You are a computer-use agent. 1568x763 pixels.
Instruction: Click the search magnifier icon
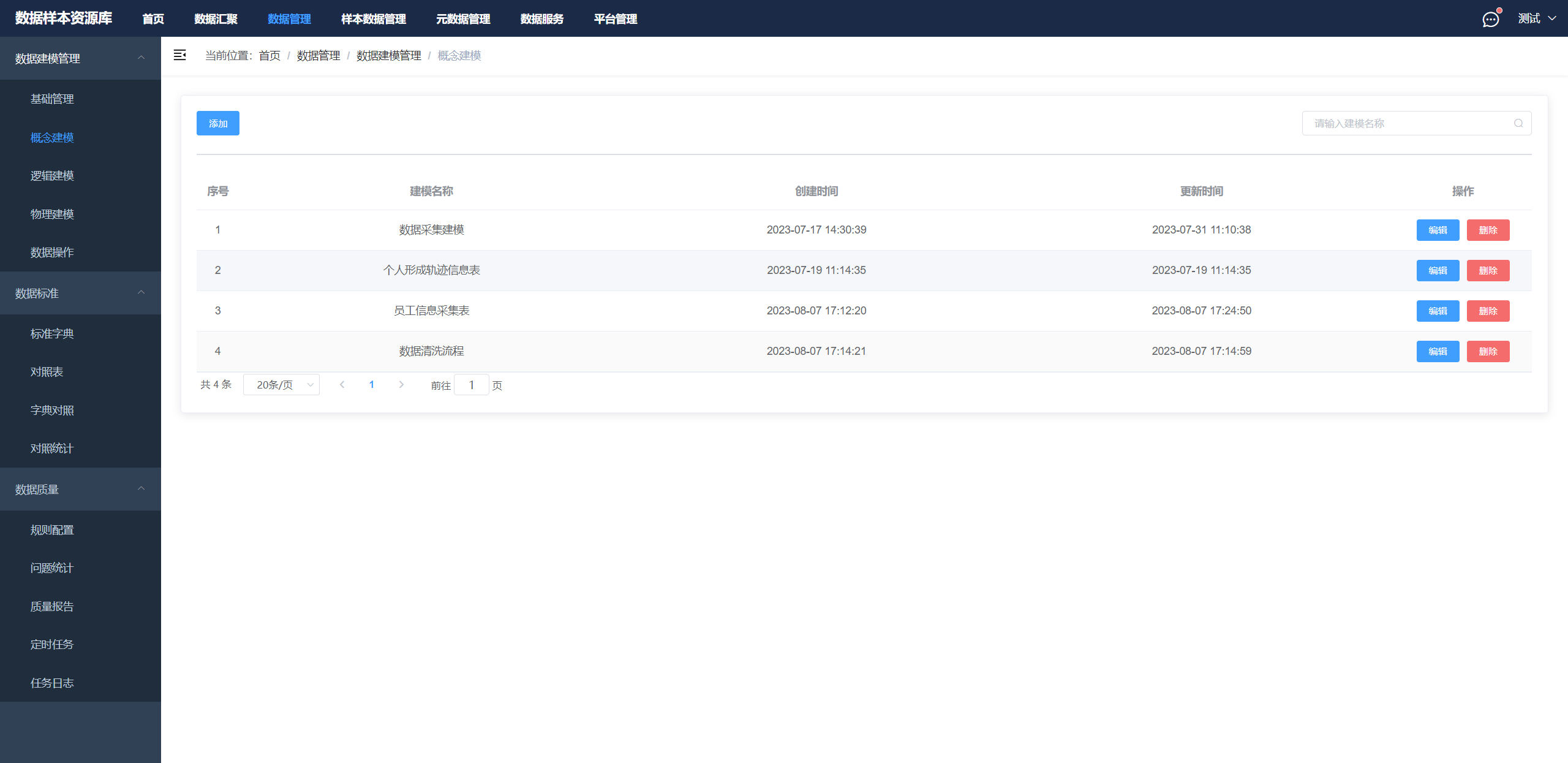point(1518,123)
